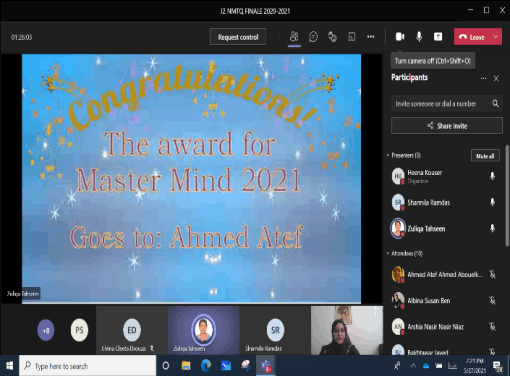Open the breakout rooms icon
Viewport: 510px width, 376px height.
coord(351,37)
